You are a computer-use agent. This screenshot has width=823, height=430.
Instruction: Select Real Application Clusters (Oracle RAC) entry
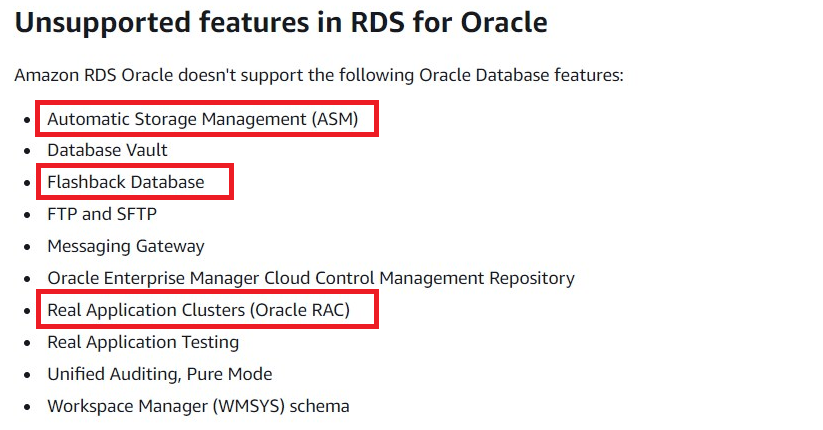click(x=198, y=310)
